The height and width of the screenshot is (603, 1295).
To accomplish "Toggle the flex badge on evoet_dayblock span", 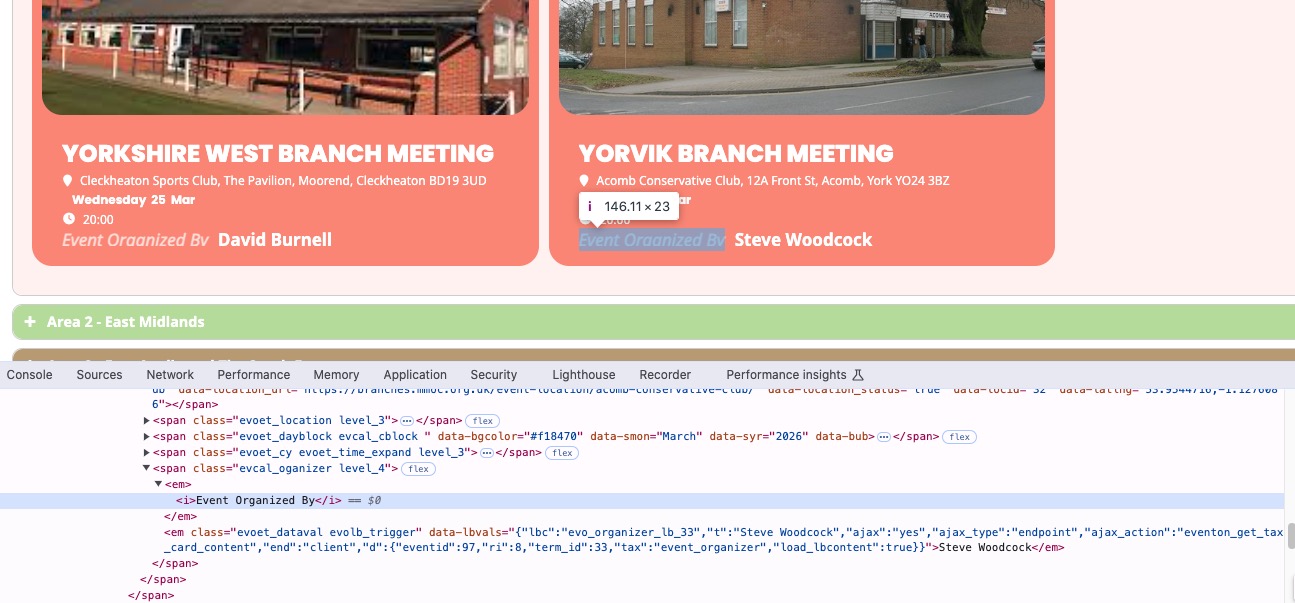I will click(x=960, y=437).
